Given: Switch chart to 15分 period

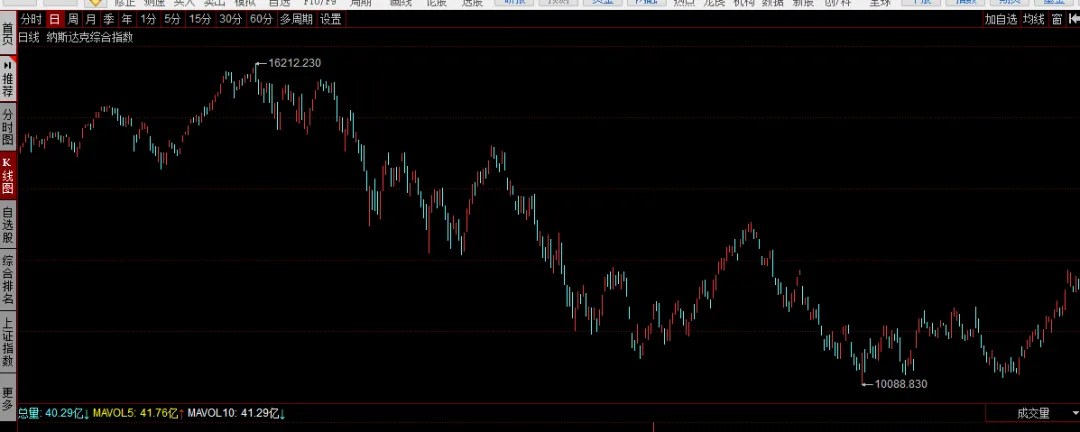Looking at the screenshot, I should point(200,19).
